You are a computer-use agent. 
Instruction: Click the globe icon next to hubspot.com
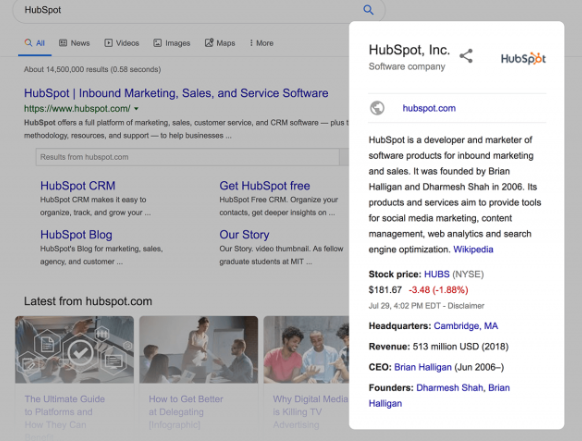[377, 108]
